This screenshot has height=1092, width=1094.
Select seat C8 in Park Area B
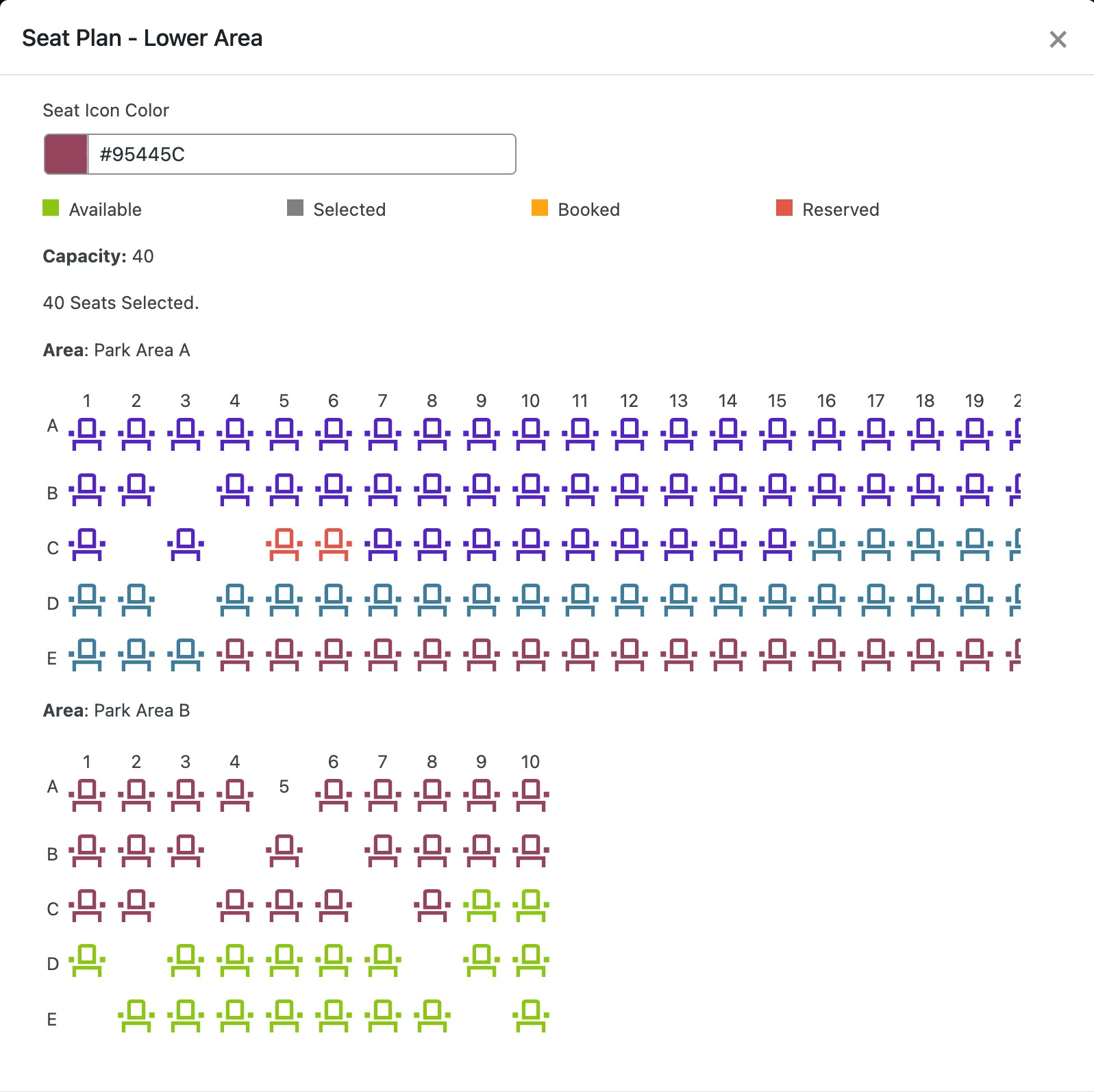pyautogui.click(x=432, y=905)
